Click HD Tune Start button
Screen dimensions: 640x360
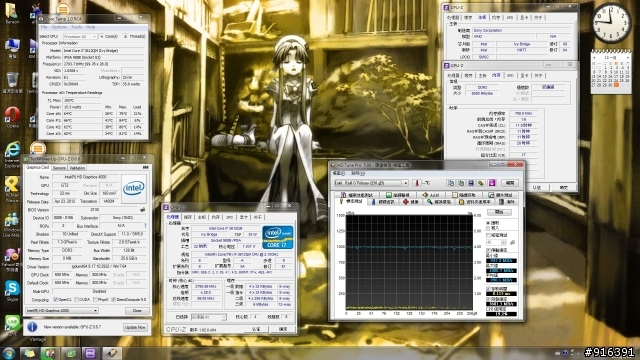click(x=499, y=212)
